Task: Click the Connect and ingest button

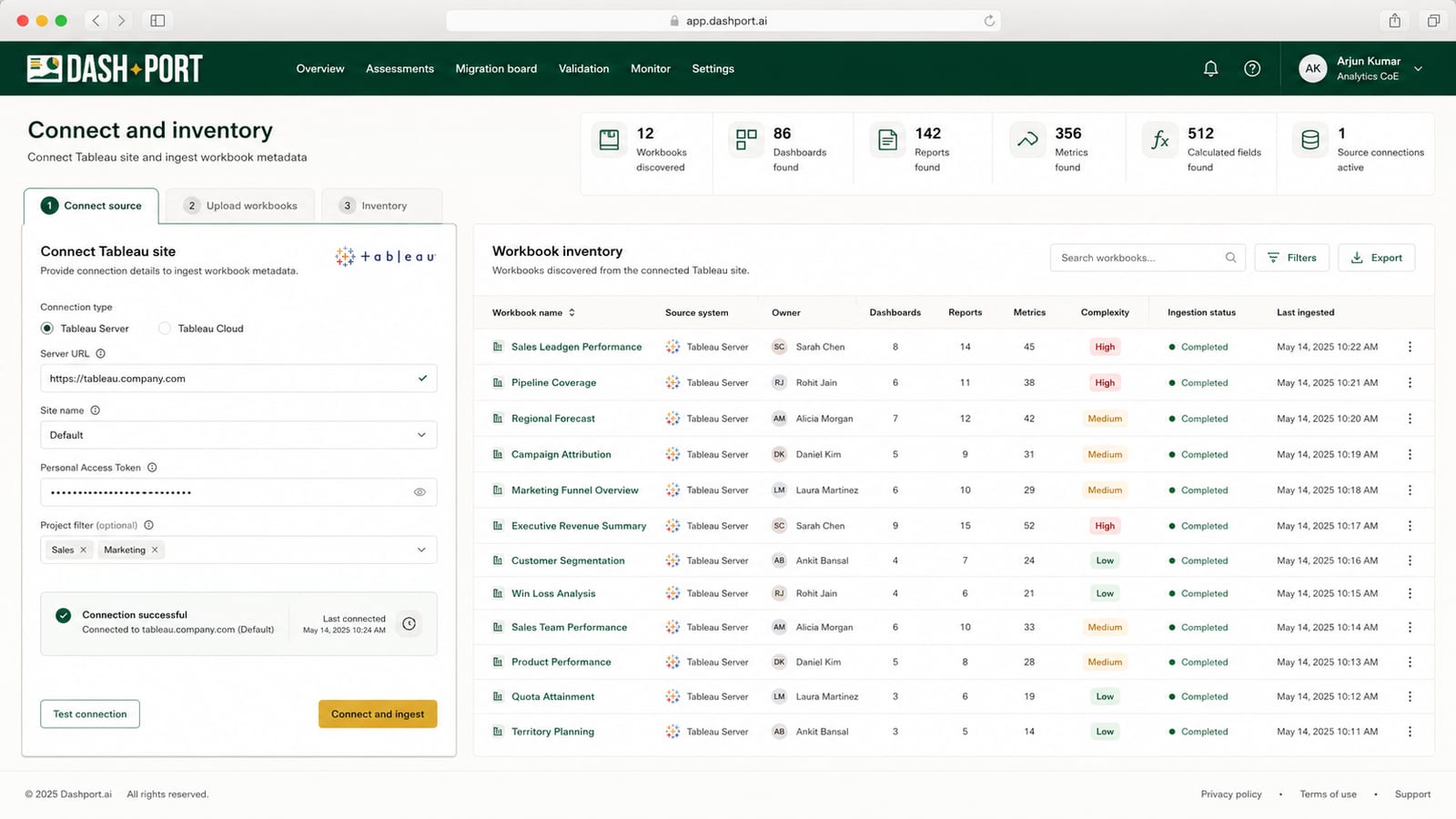Action: coord(378,714)
